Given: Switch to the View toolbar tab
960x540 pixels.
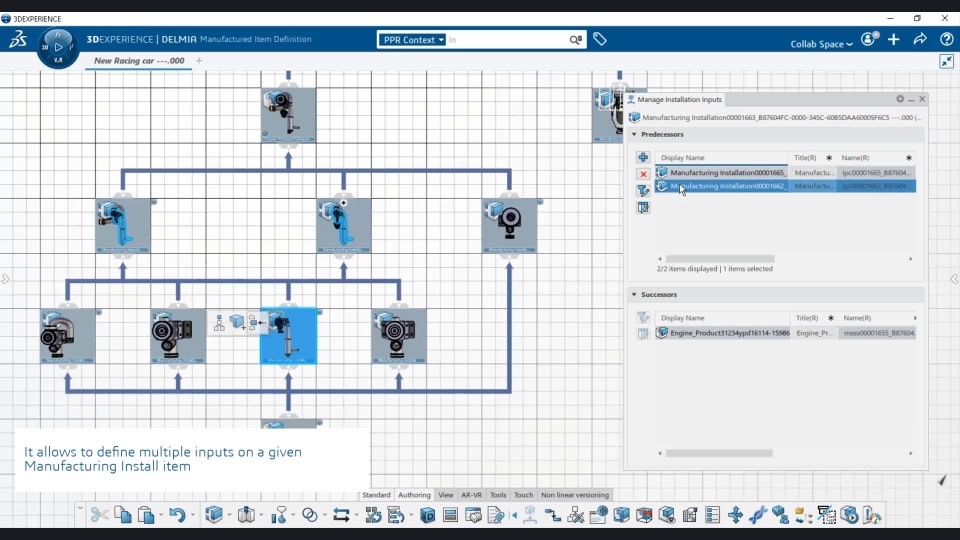Looking at the screenshot, I should (x=446, y=495).
